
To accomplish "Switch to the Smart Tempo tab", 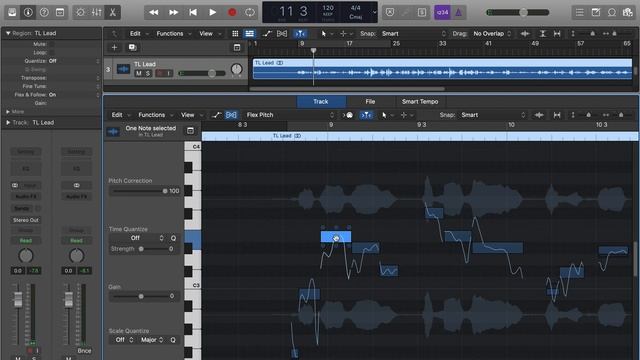I will [420, 101].
